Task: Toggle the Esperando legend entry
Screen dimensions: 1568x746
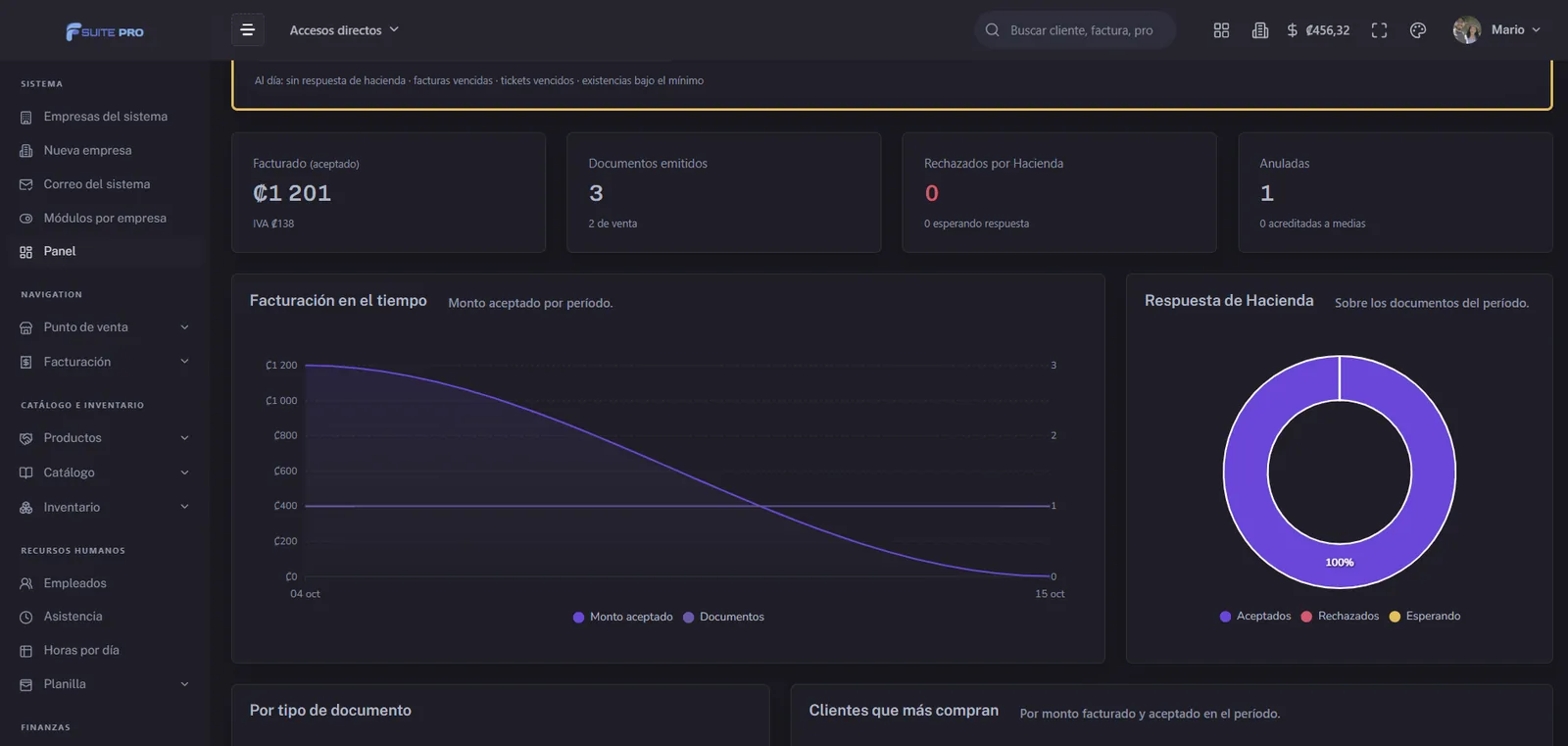Action: 1425,617
